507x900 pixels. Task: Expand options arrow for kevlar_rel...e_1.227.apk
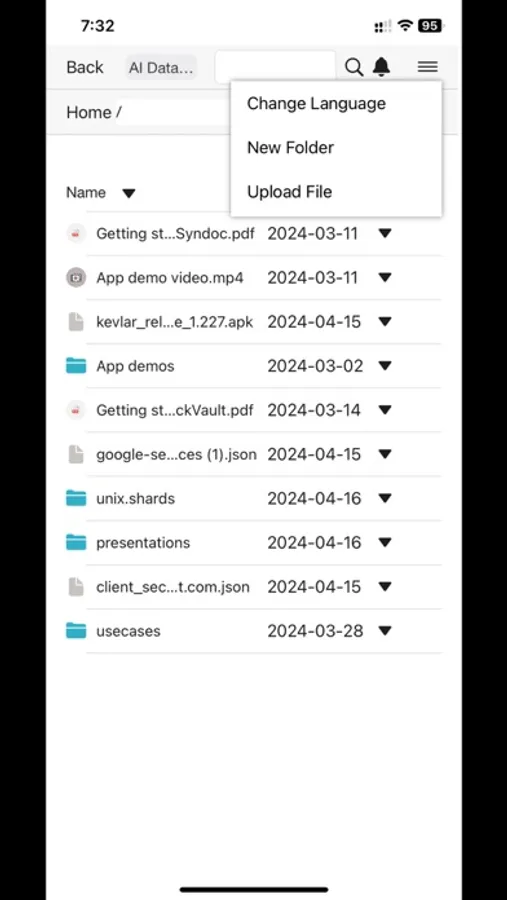(385, 322)
